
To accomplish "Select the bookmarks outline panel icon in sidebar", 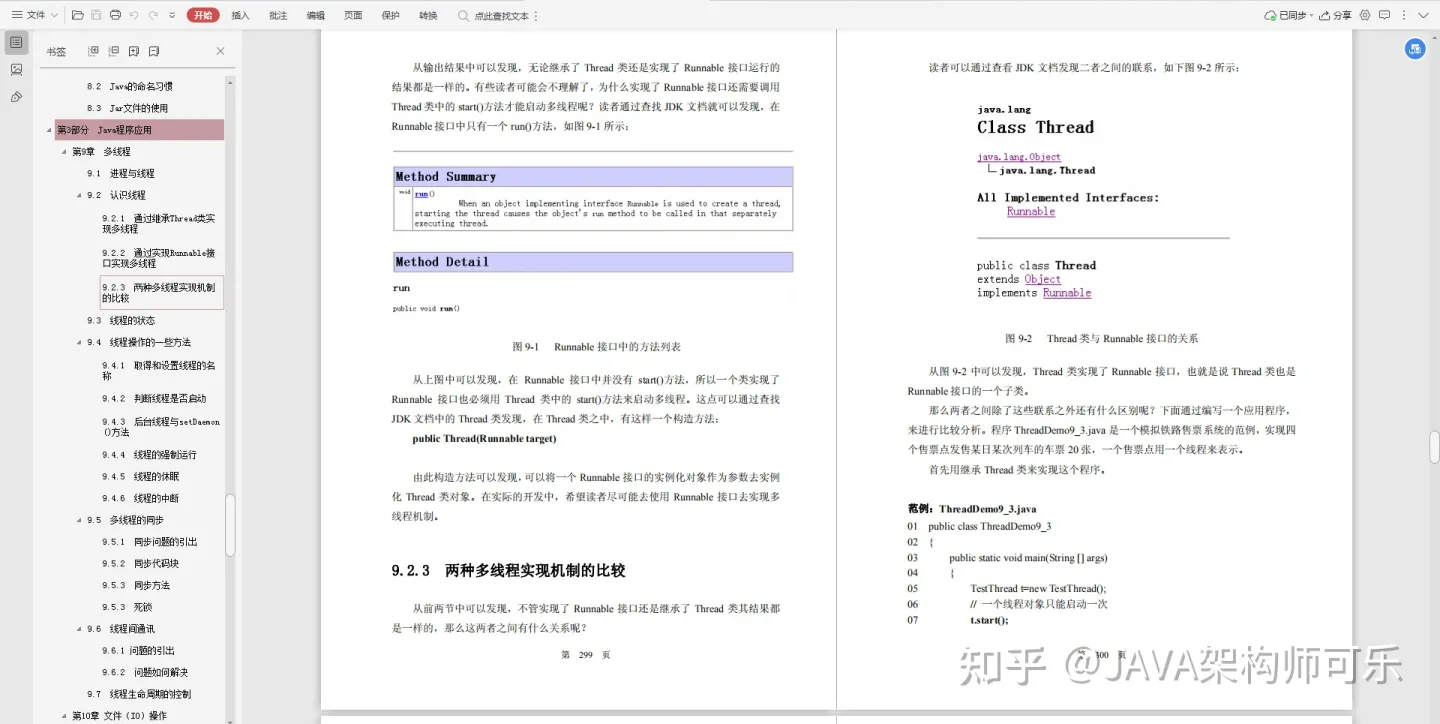I will click(x=16, y=42).
